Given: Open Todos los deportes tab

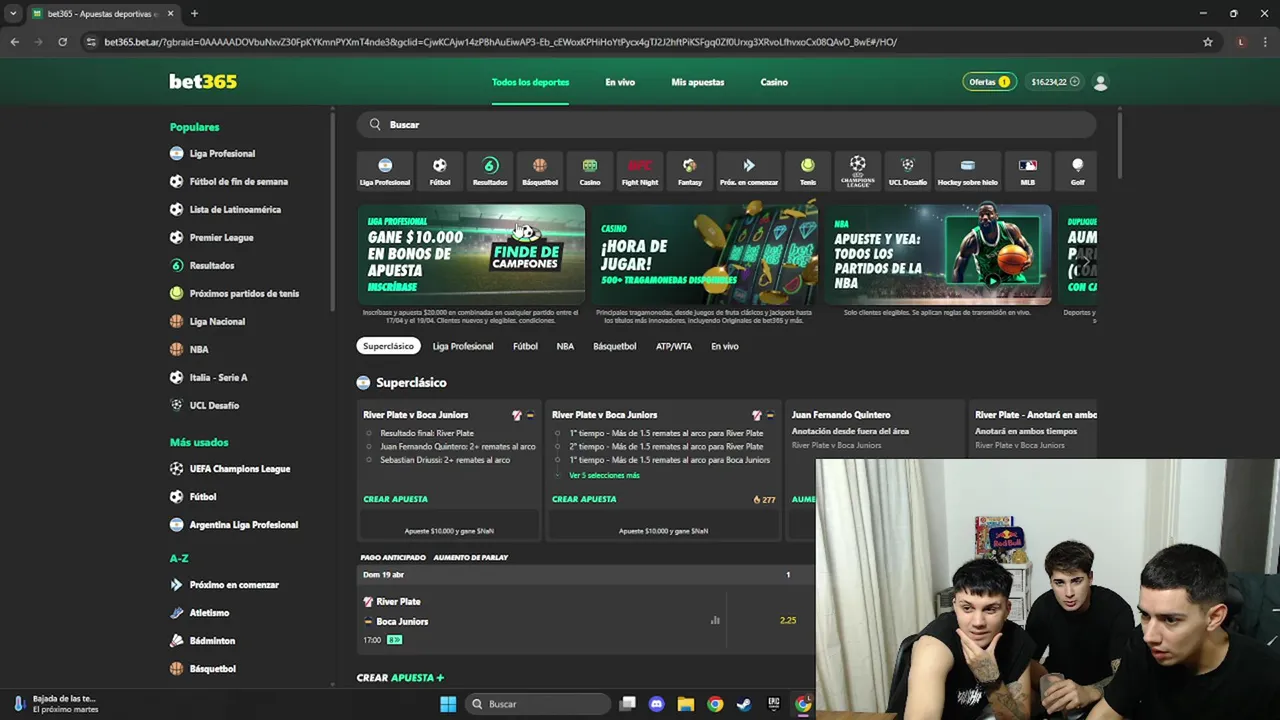Looking at the screenshot, I should [530, 82].
